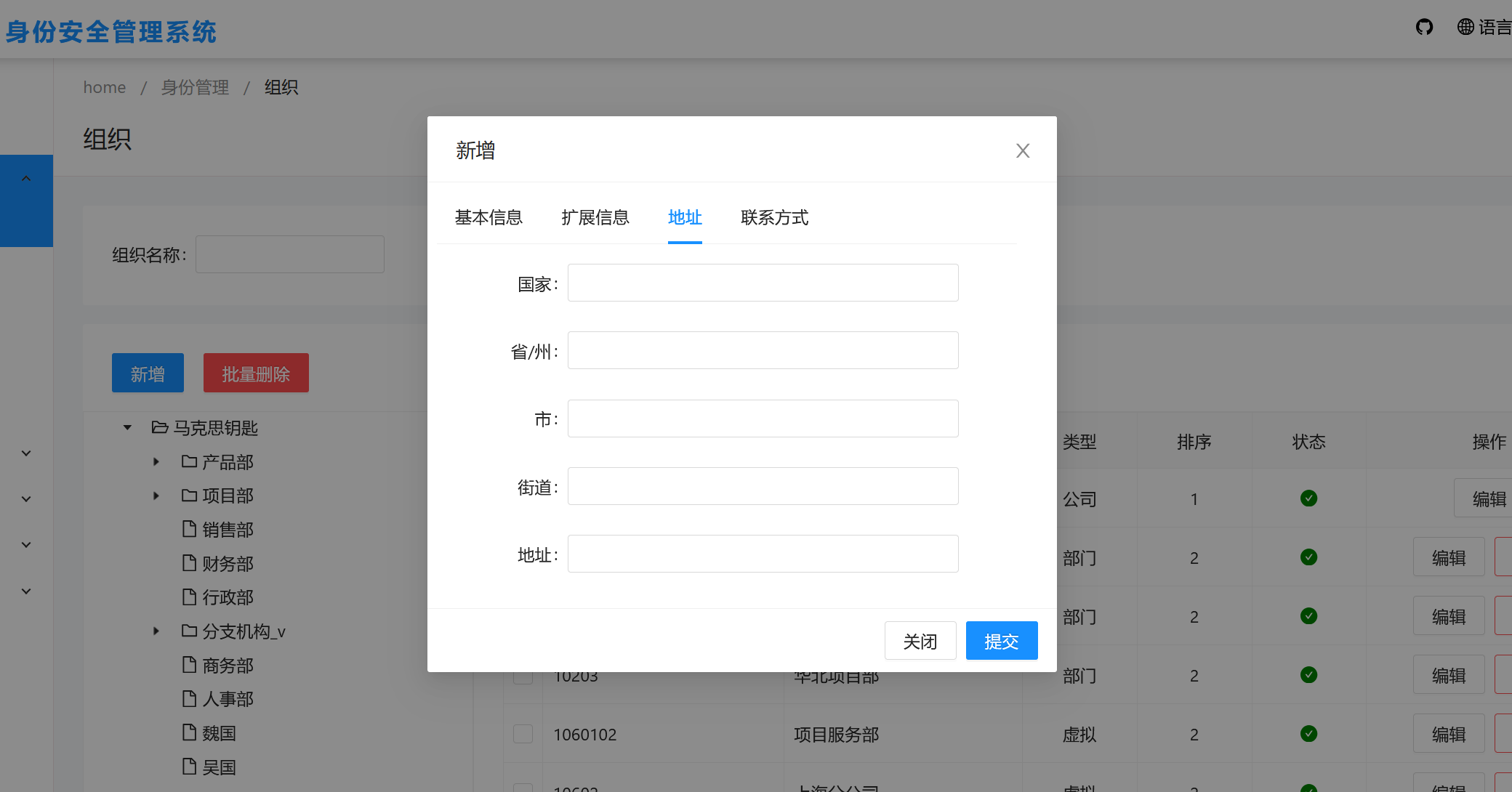
Task: Click the document icon beside 人事部
Action: (190, 698)
